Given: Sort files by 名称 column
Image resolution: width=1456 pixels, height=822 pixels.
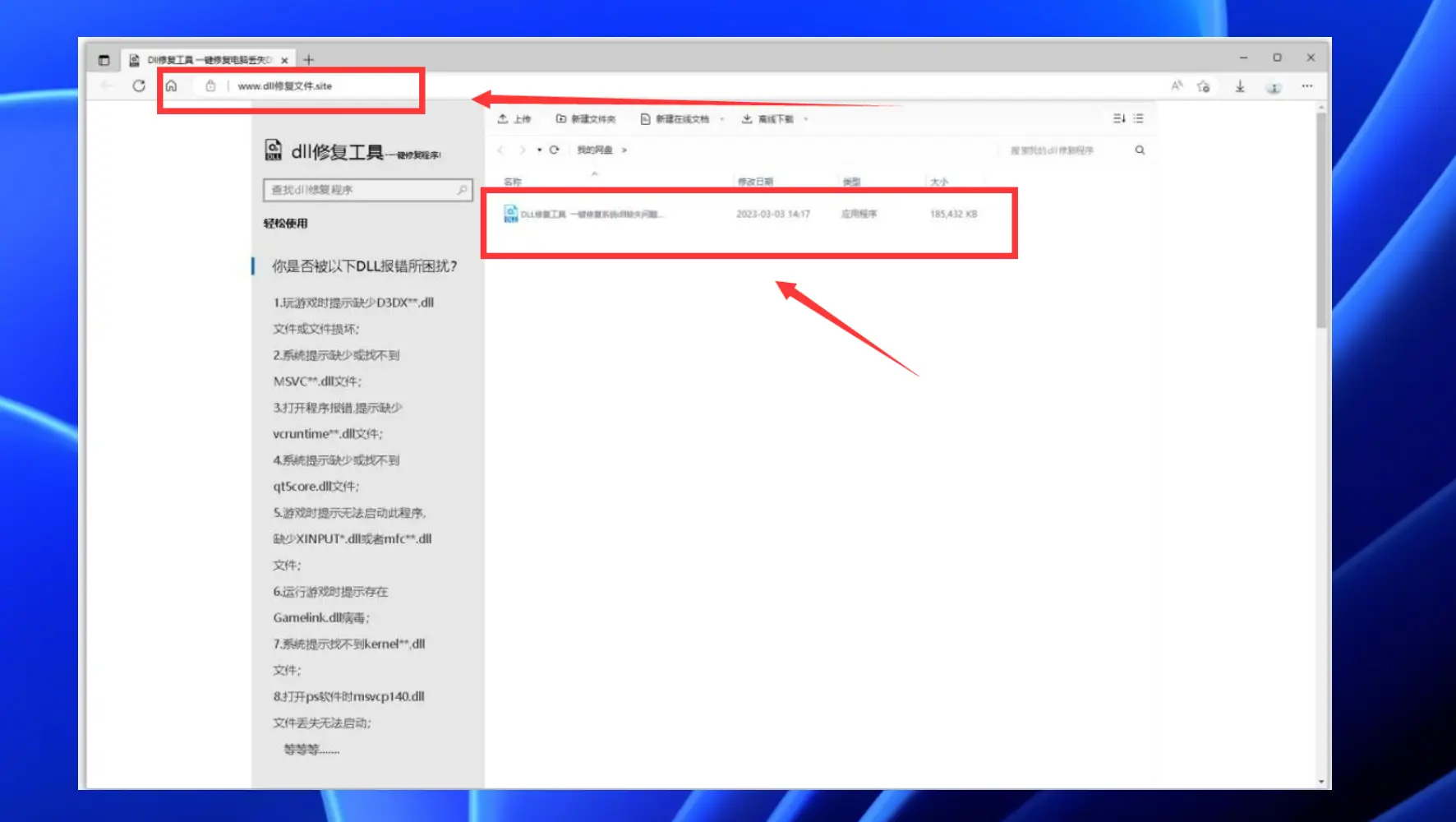Looking at the screenshot, I should tap(513, 182).
